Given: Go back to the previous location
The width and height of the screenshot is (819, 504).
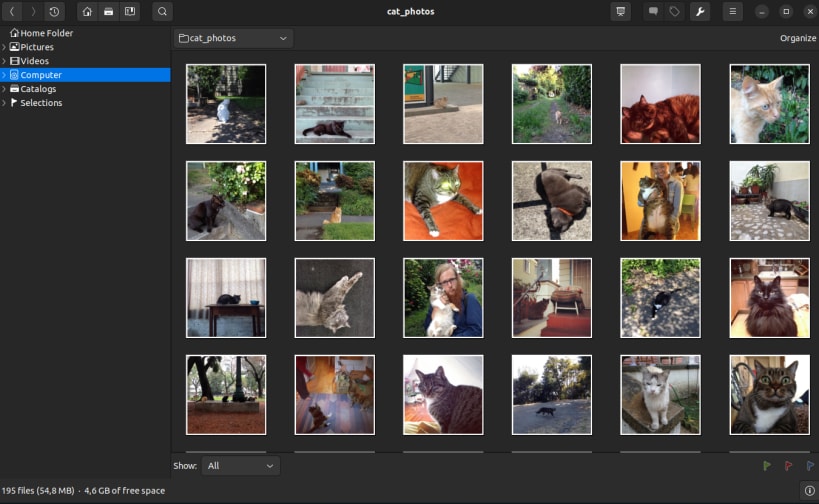Looking at the screenshot, I should tap(11, 11).
